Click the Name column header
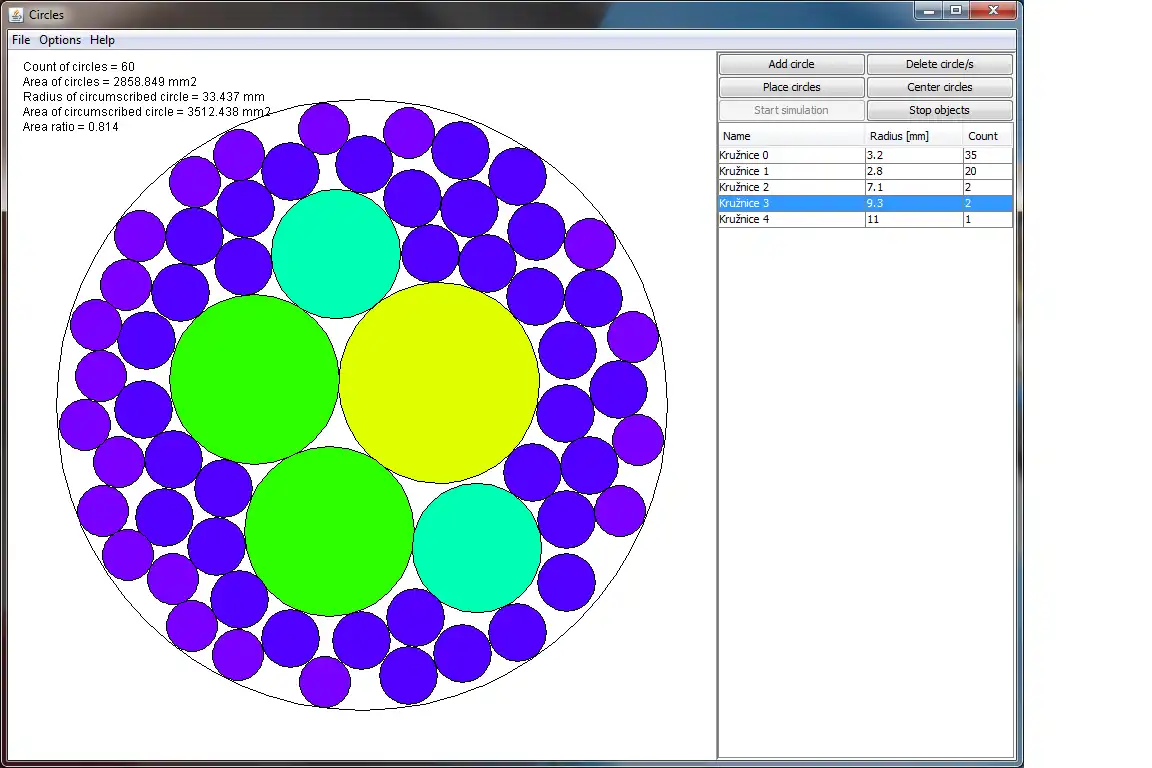 click(x=791, y=136)
